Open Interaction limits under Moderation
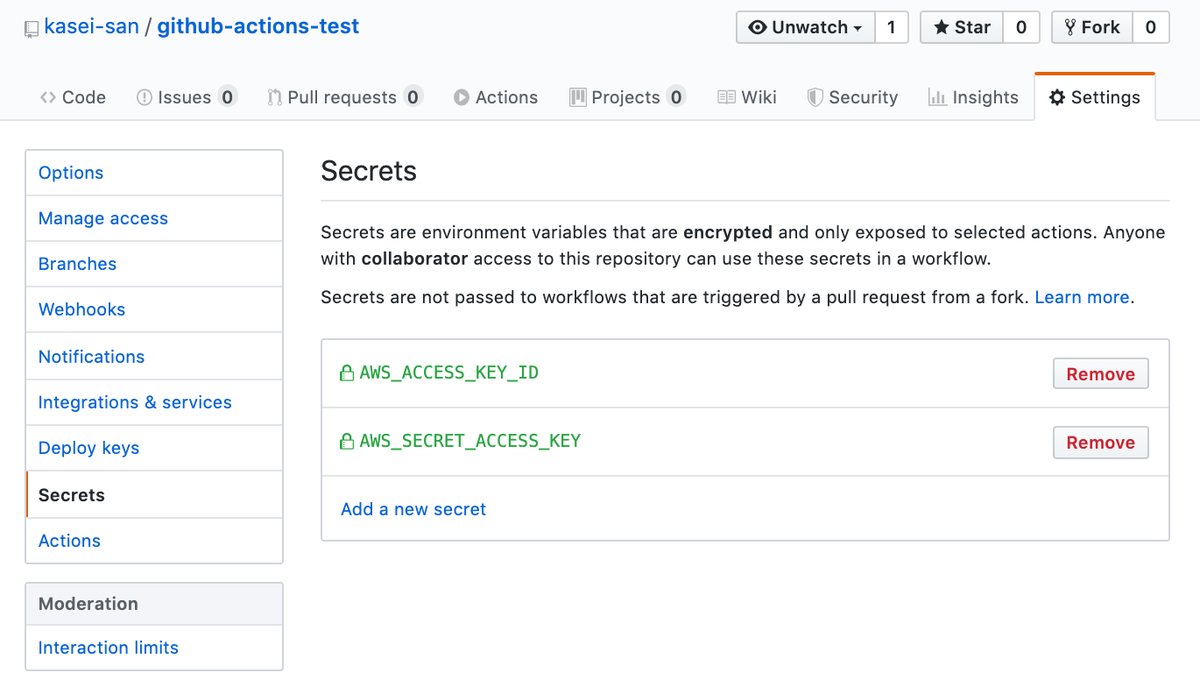The height and width of the screenshot is (673, 1200). (x=154, y=648)
